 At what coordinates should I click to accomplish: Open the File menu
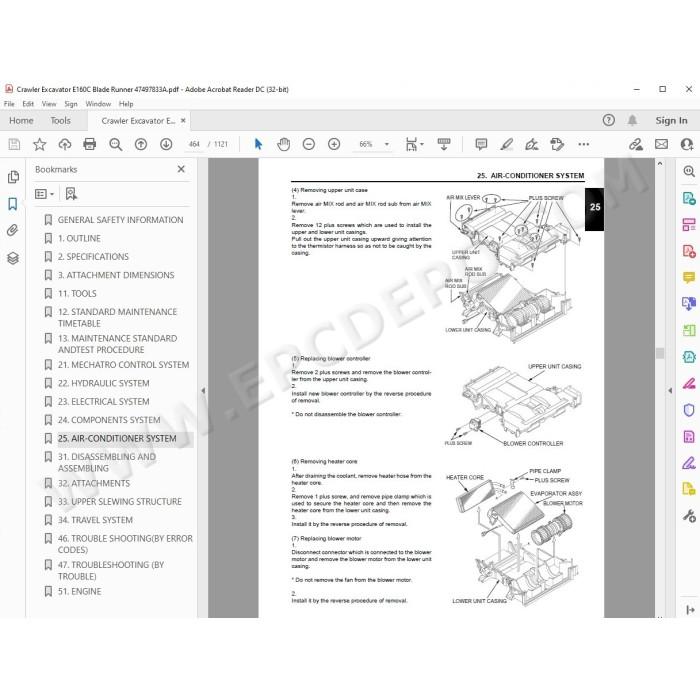(x=9, y=104)
